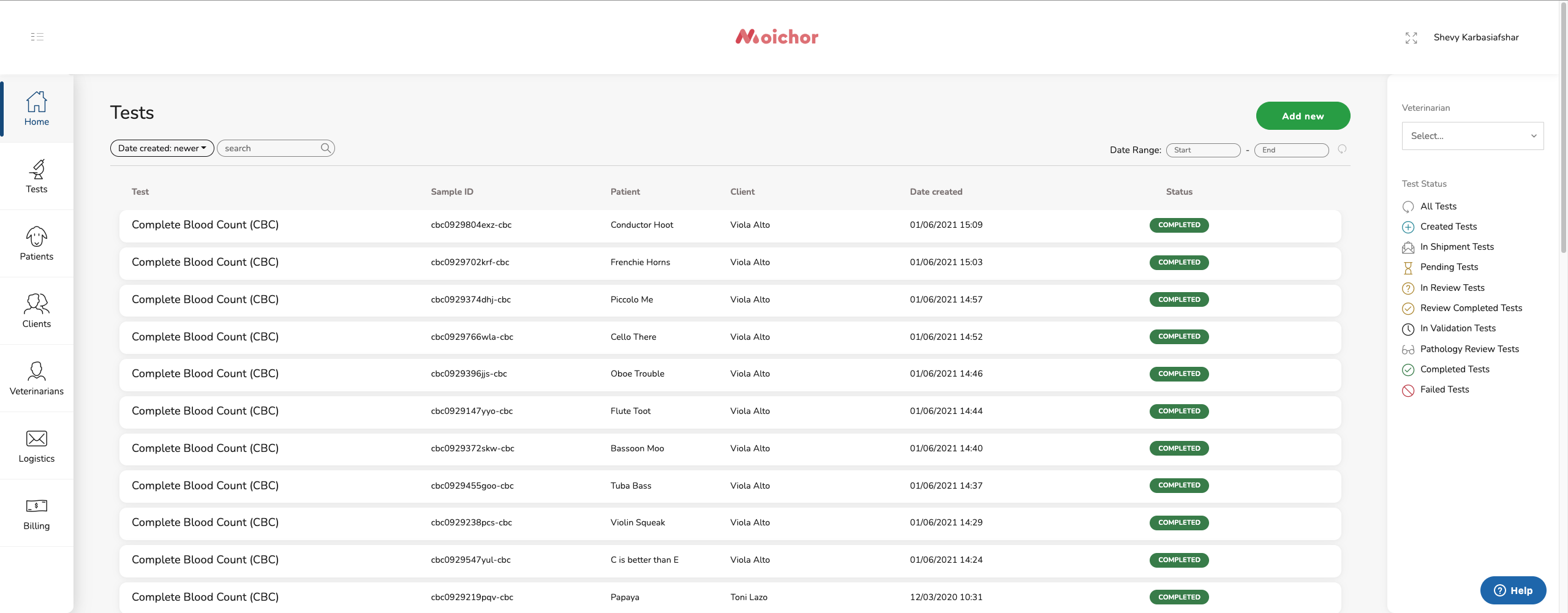Viewport: 1568px width, 613px height.
Task: Toggle the sidebar collapse menu icon
Action: pos(37,37)
